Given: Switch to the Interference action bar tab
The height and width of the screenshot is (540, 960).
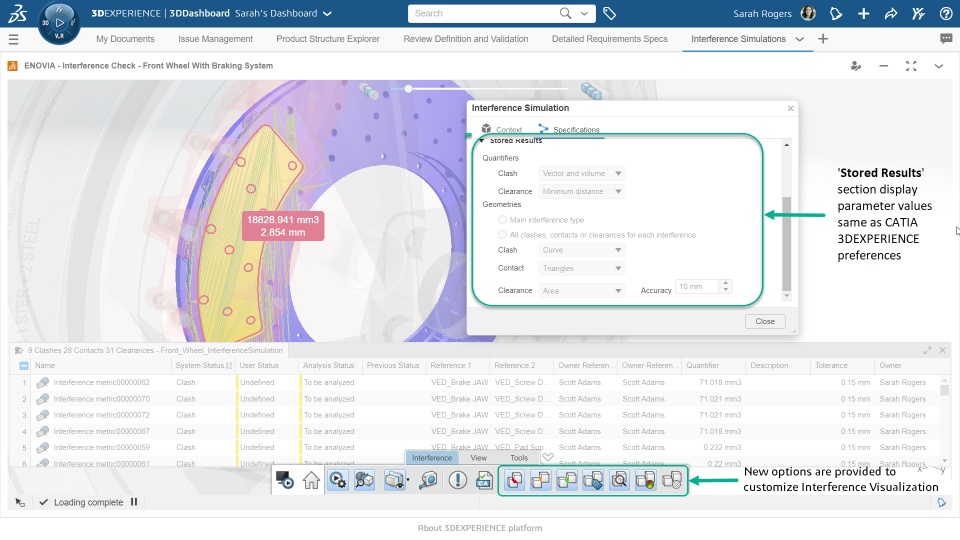Looking at the screenshot, I should (x=432, y=458).
